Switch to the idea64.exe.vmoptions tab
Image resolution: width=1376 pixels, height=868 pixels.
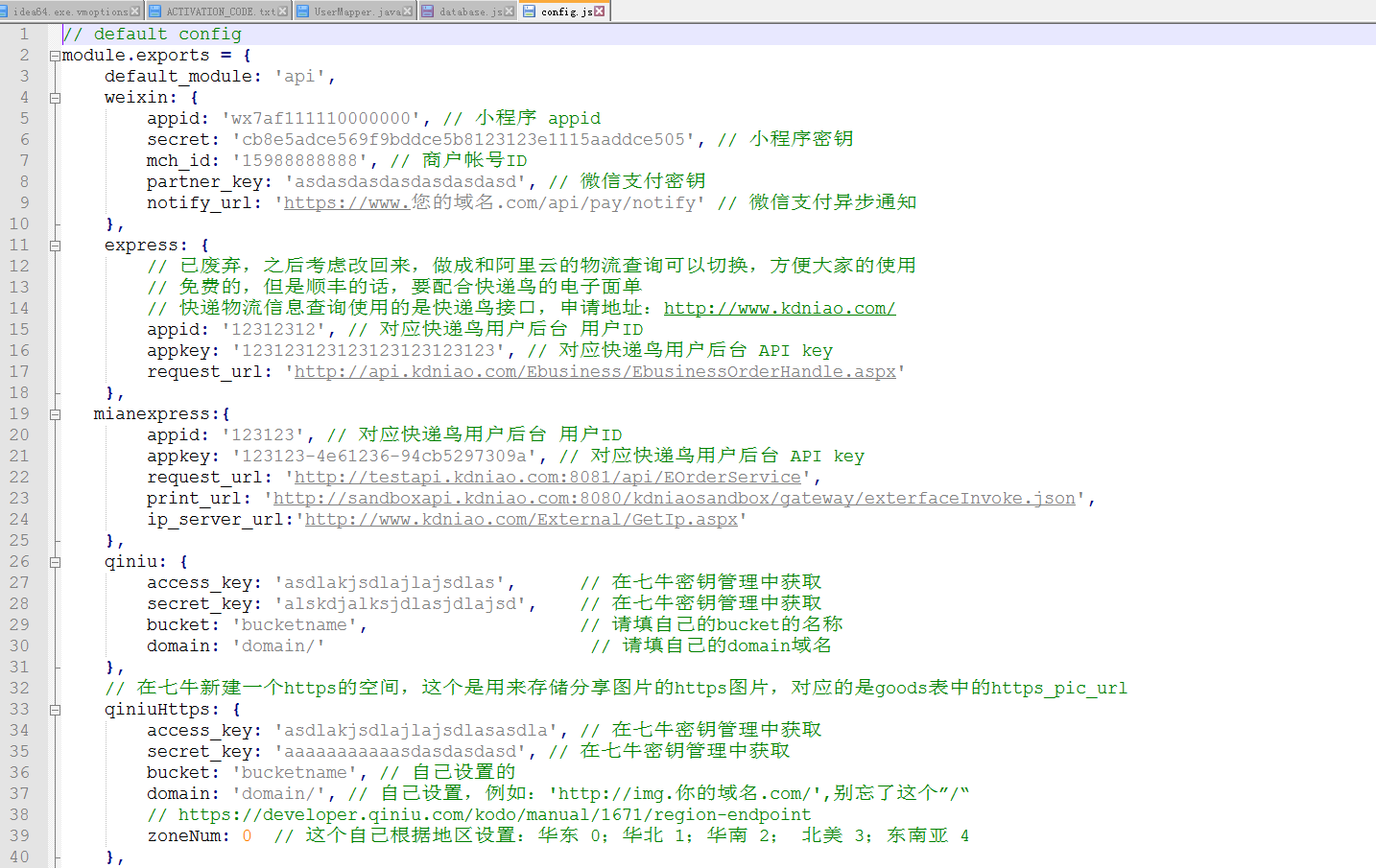[x=70, y=12]
